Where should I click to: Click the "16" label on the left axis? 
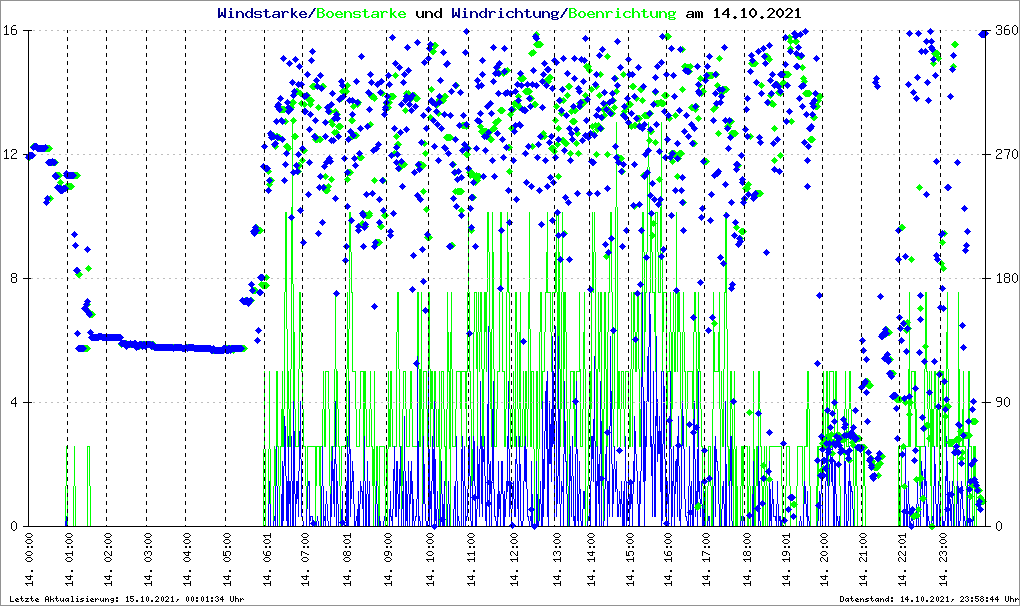coord(12,31)
